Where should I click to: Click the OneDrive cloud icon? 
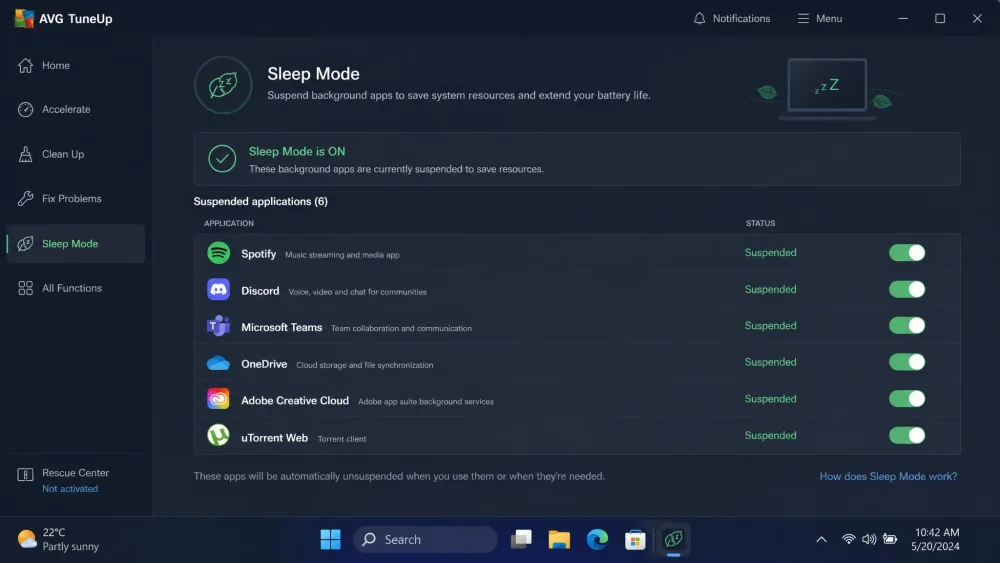(218, 363)
